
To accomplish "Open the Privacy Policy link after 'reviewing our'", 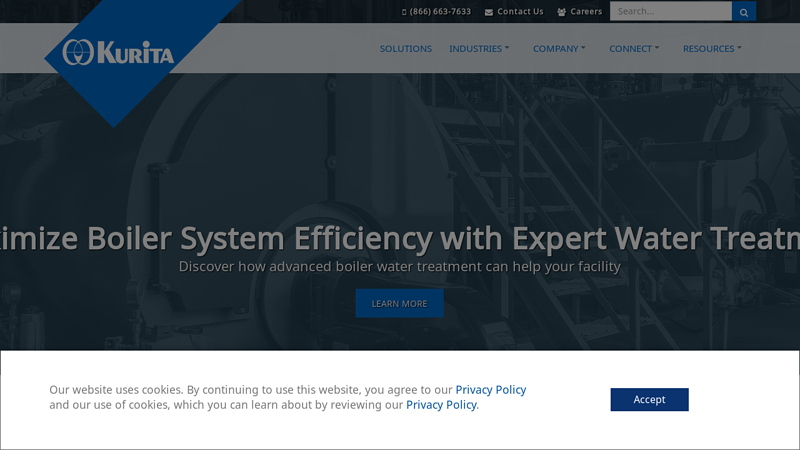I will click(x=441, y=405).
